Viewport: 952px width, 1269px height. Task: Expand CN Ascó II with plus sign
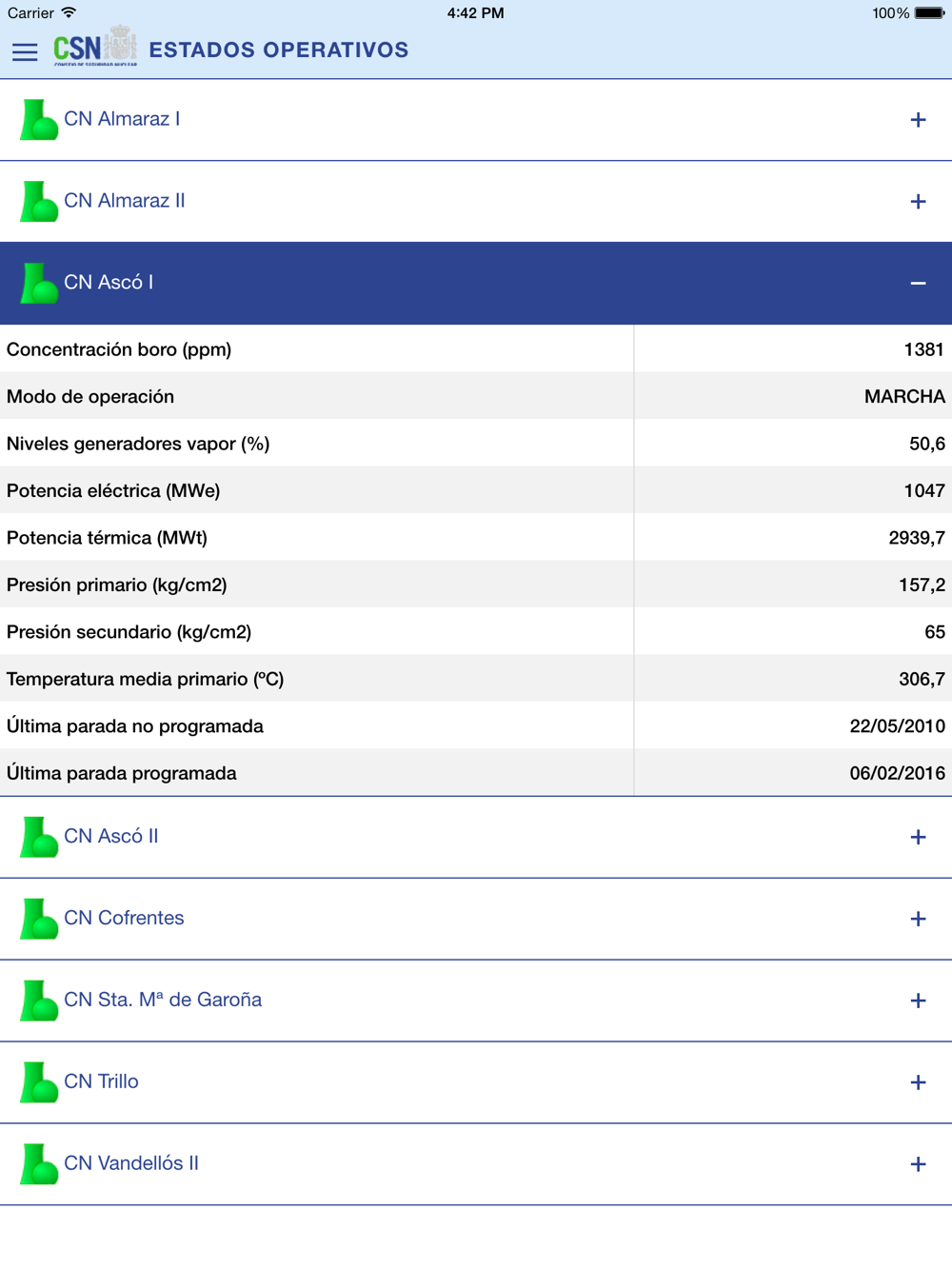pos(918,838)
